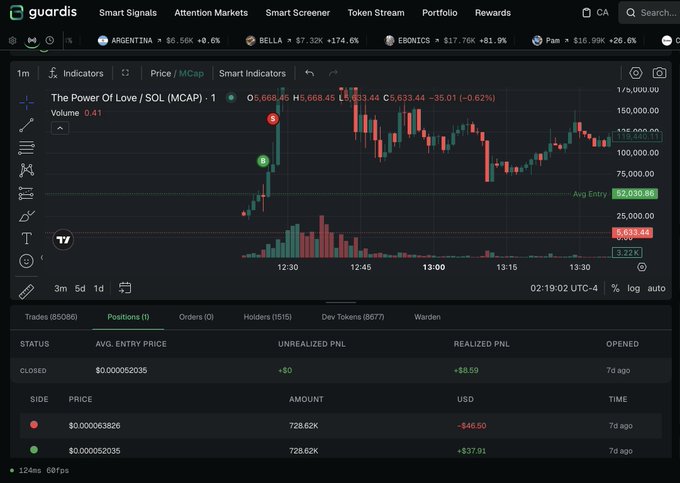
Task: Set chart range to 5d
Action: point(80,288)
